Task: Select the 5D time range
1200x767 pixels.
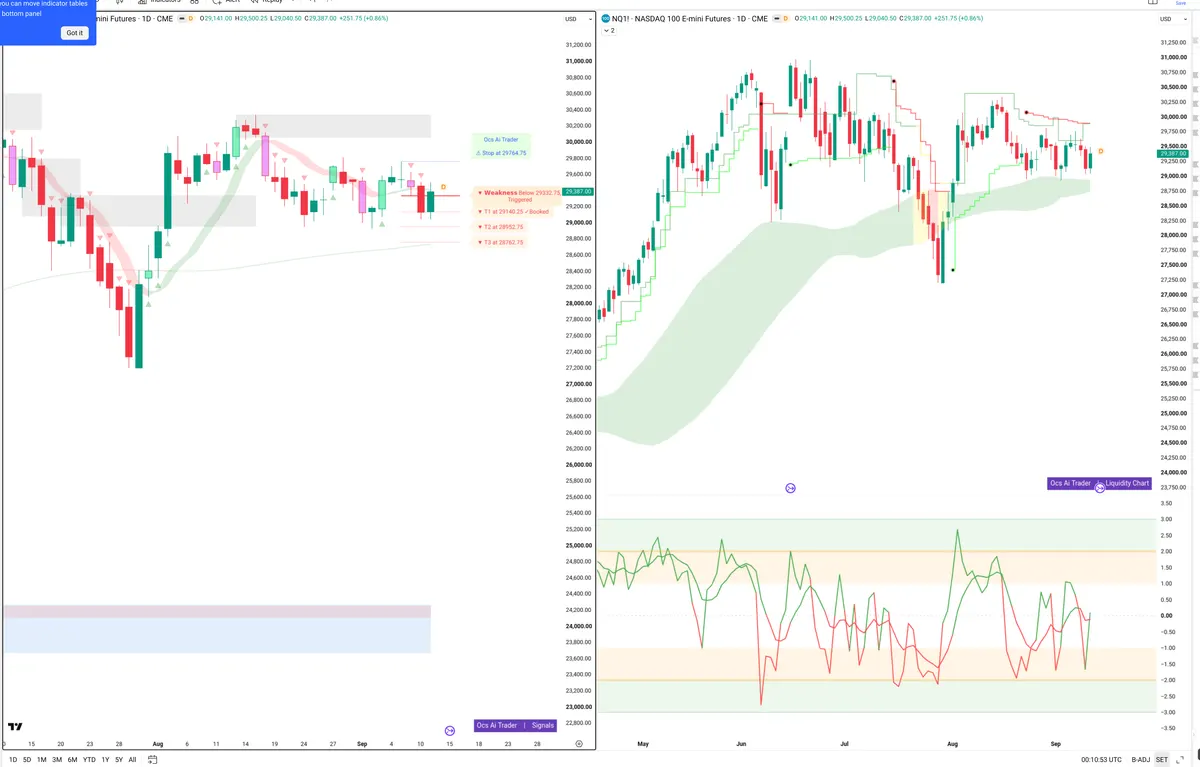Action: pyautogui.click(x=27, y=760)
